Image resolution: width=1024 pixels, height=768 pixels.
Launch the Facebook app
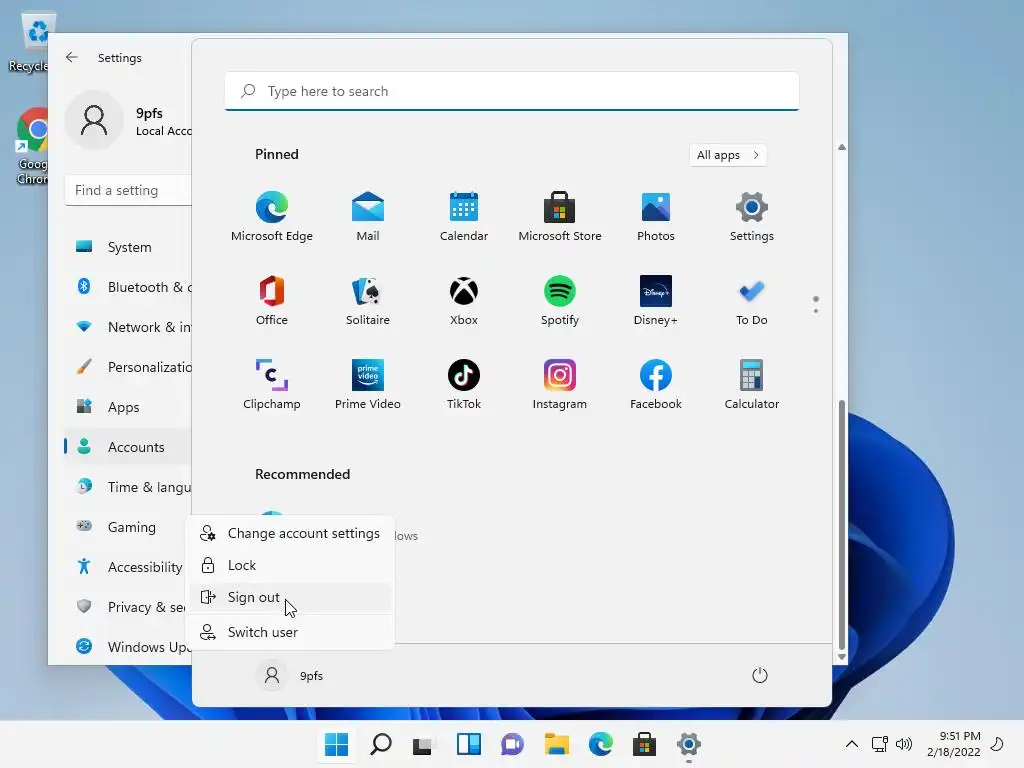click(656, 384)
